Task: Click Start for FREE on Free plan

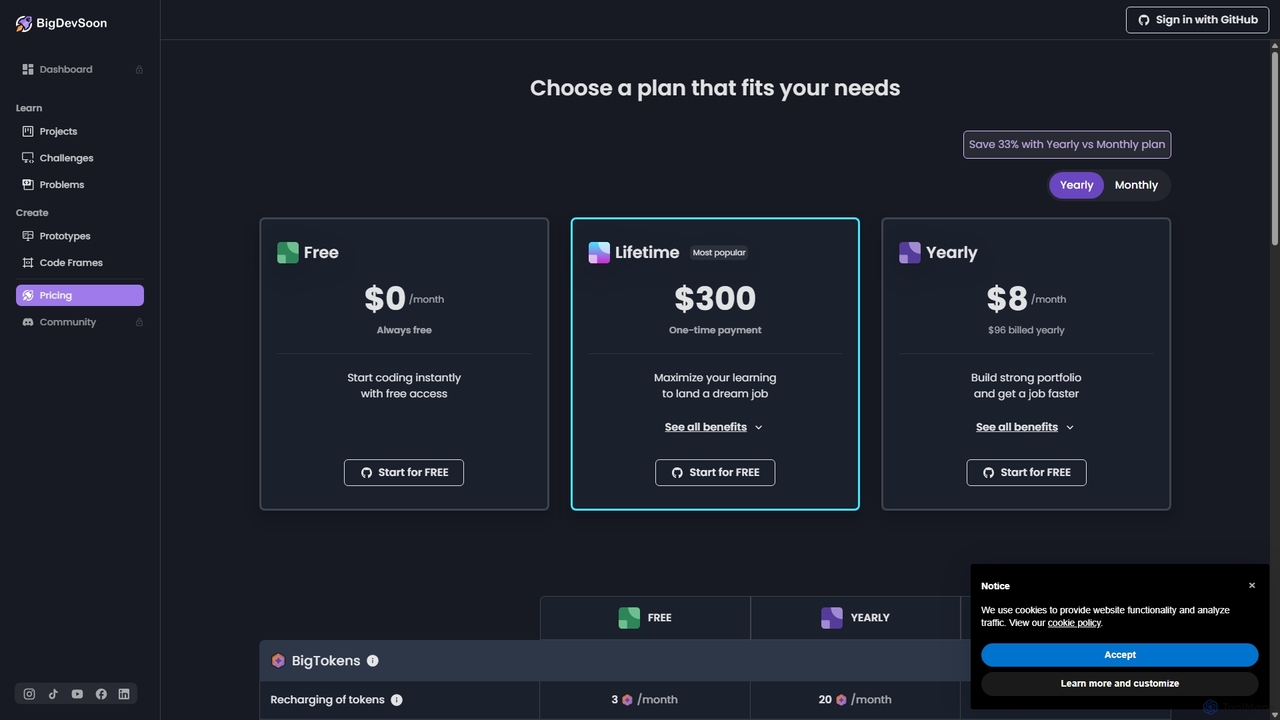Action: [404, 472]
